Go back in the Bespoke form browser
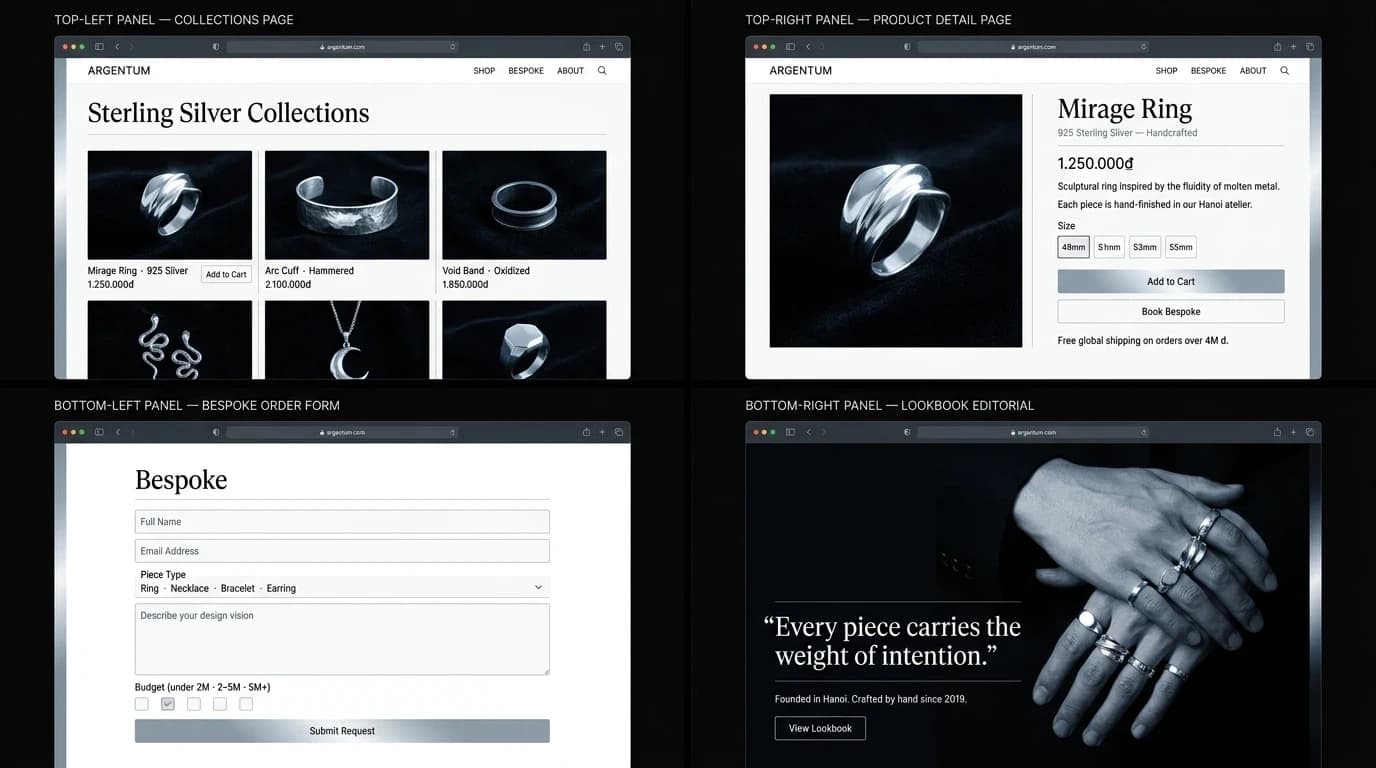The height and width of the screenshot is (768, 1376). 117,432
